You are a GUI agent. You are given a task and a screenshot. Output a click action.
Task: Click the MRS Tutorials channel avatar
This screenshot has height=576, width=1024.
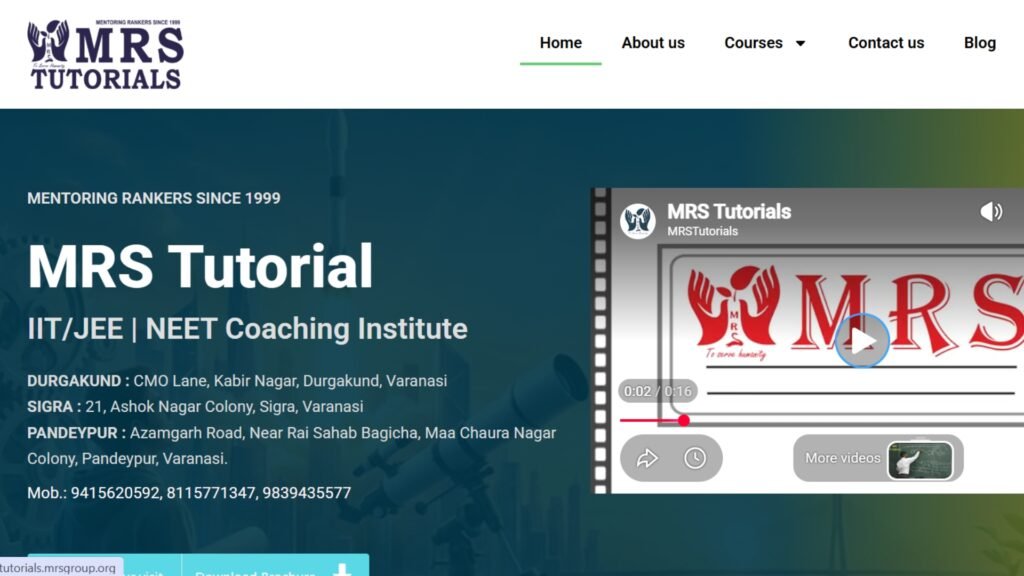[637, 221]
